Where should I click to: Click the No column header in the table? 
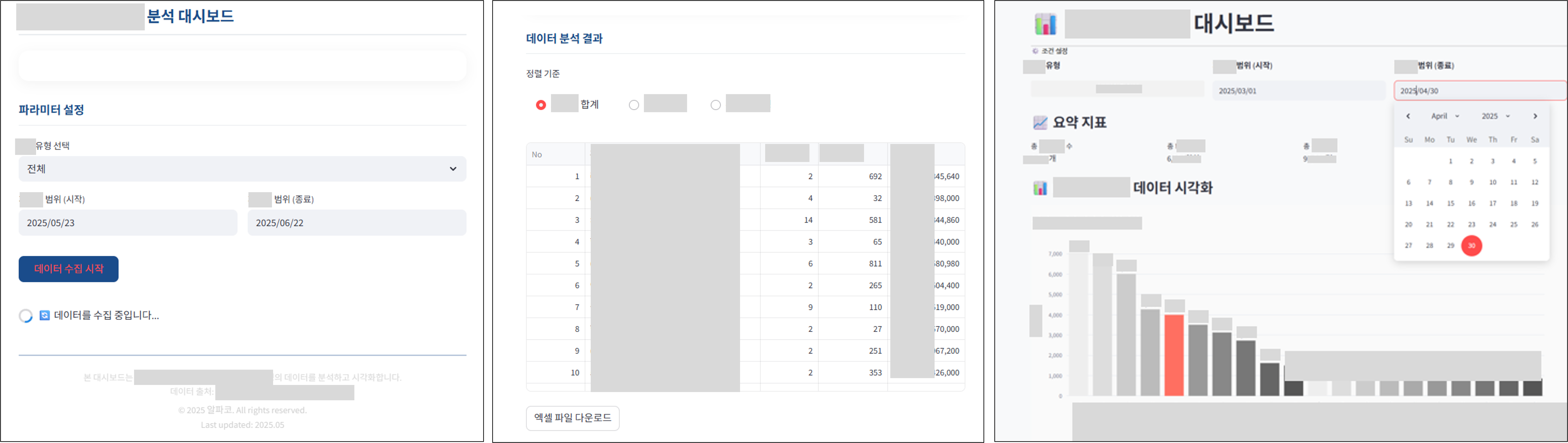[537, 155]
